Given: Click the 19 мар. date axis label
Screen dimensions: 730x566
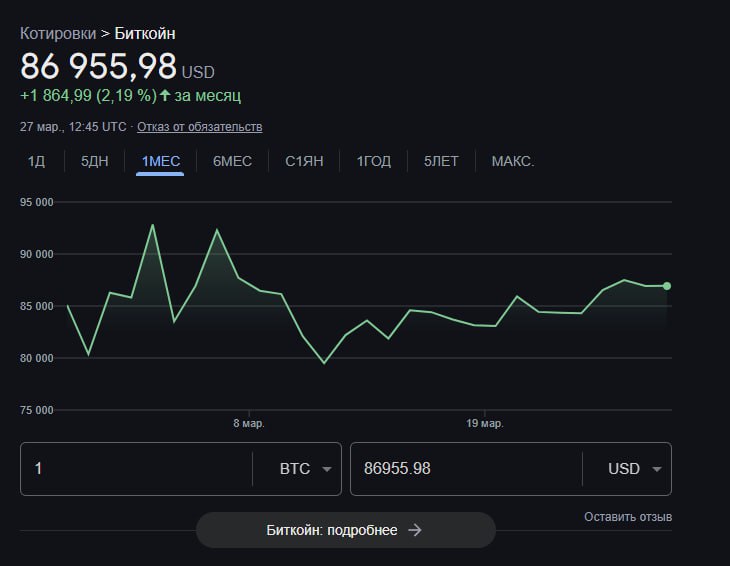Looking at the screenshot, I should (485, 424).
